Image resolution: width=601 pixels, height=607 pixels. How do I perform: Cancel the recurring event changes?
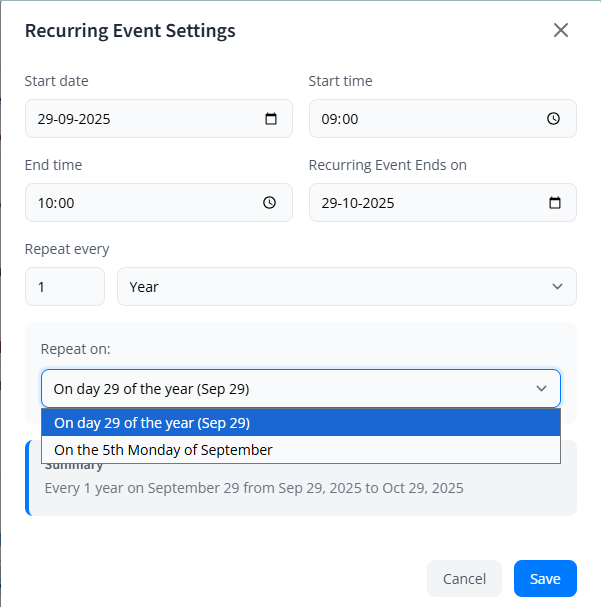464,579
